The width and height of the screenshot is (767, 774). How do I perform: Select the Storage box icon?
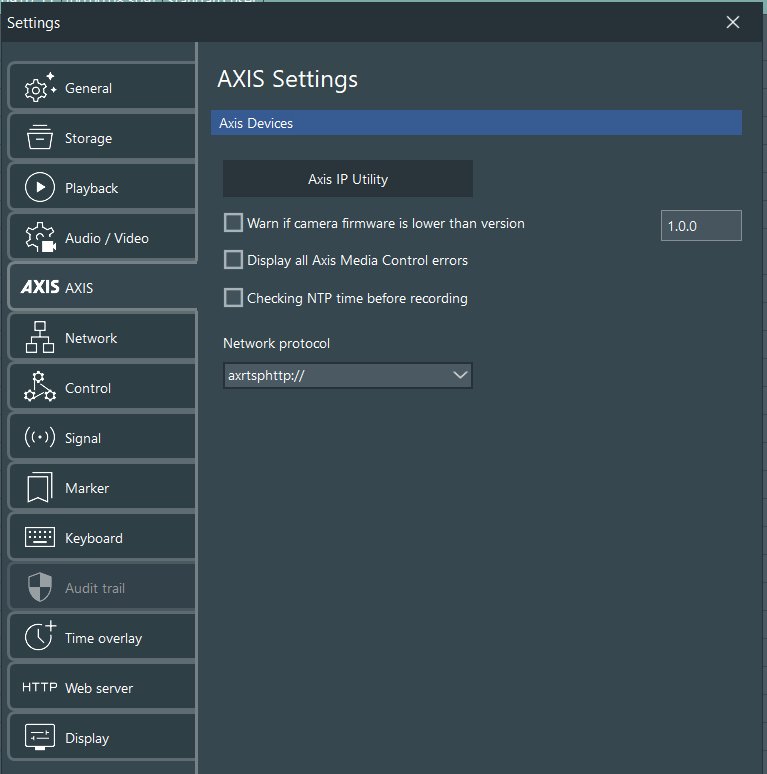click(x=39, y=137)
